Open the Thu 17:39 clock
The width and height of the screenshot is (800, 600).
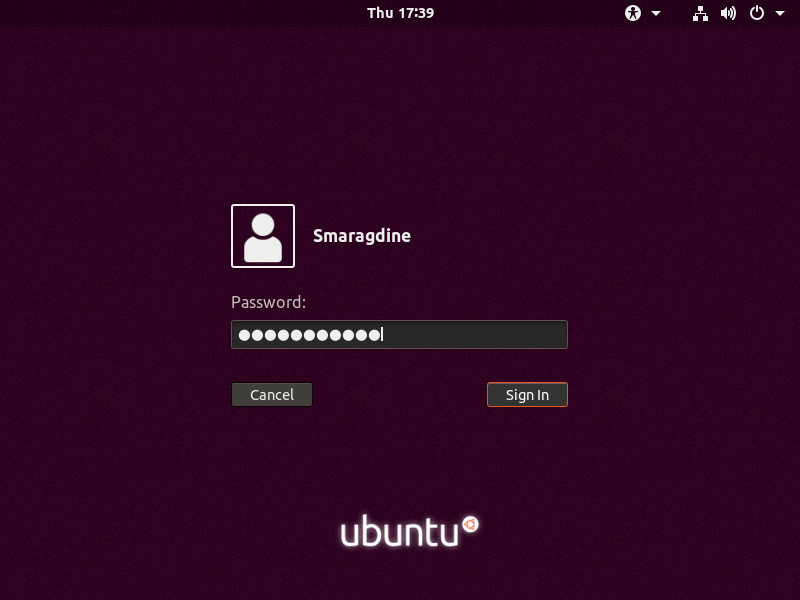pos(400,13)
